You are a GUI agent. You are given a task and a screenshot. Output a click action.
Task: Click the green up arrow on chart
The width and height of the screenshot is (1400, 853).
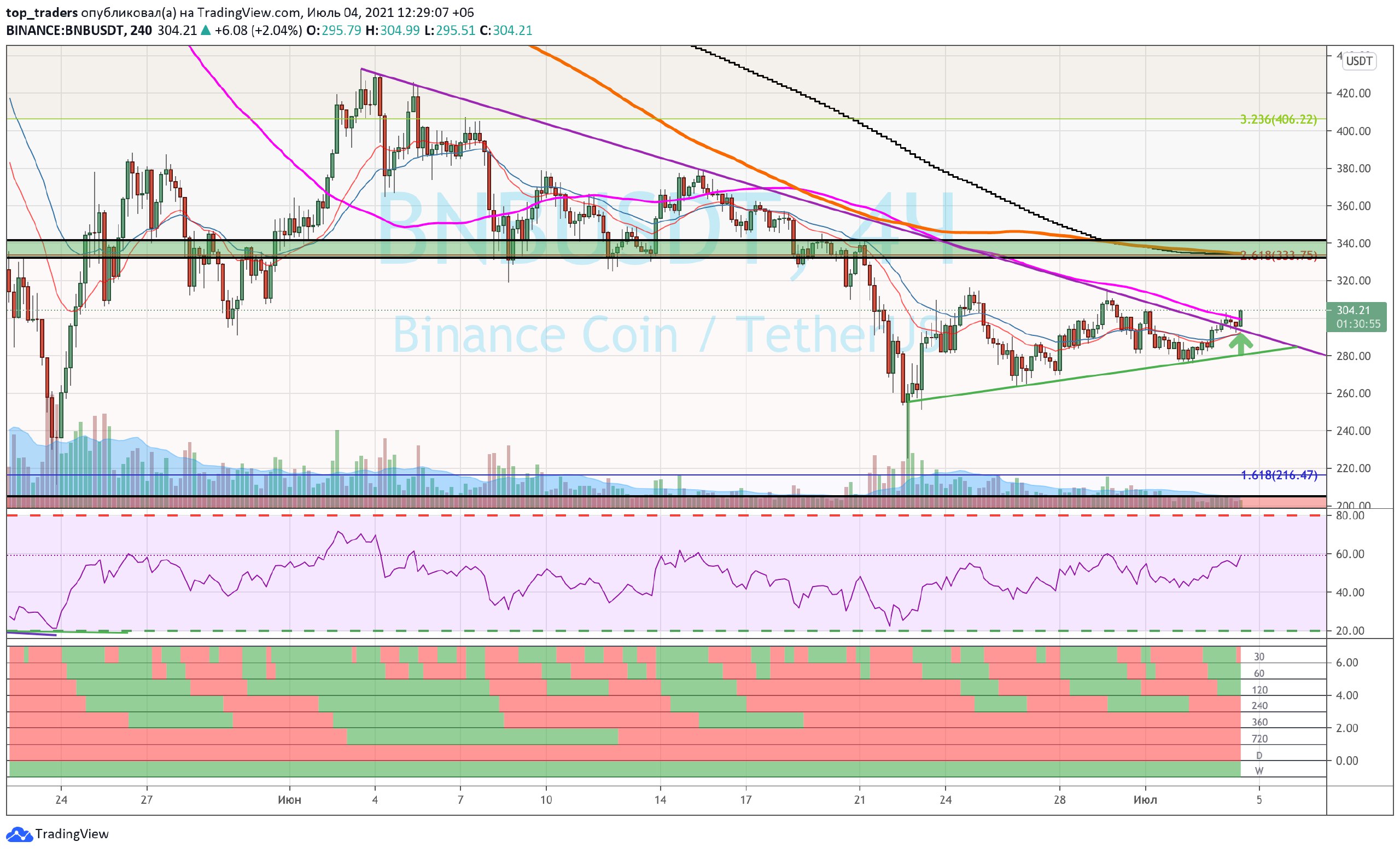tap(1241, 344)
